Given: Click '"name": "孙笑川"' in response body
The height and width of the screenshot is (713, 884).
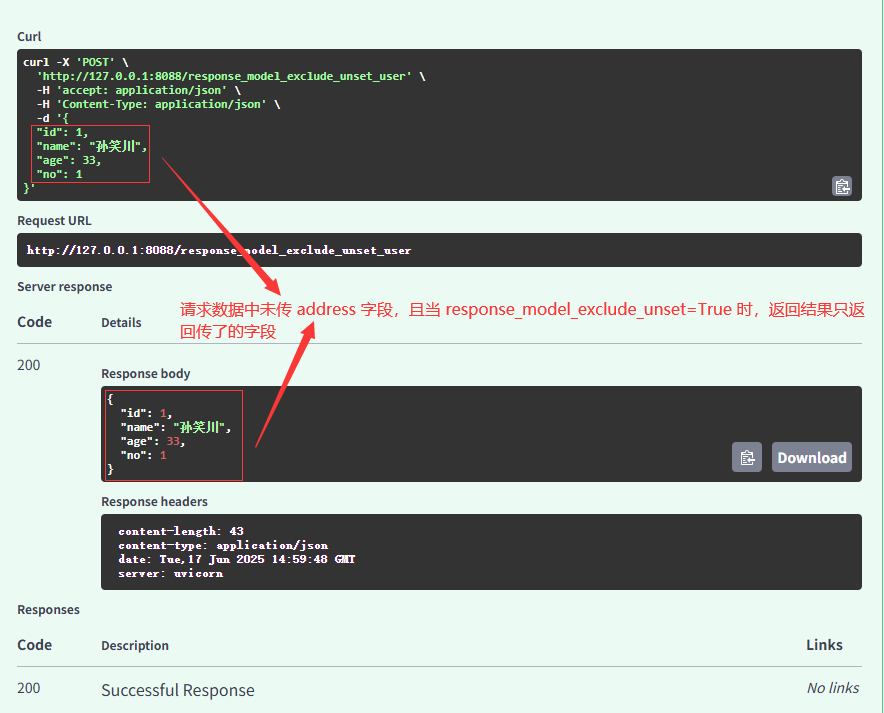Looking at the screenshot, I should [175, 427].
